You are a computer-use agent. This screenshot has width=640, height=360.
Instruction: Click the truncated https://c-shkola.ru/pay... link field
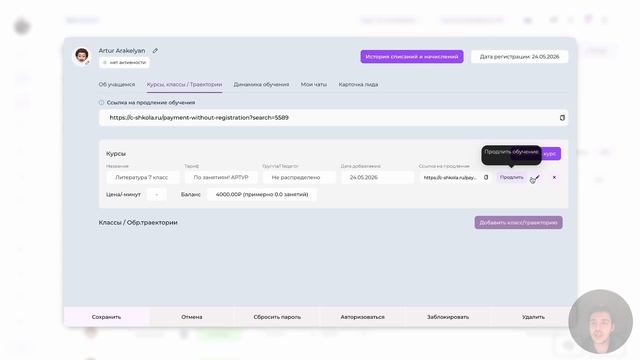450,178
